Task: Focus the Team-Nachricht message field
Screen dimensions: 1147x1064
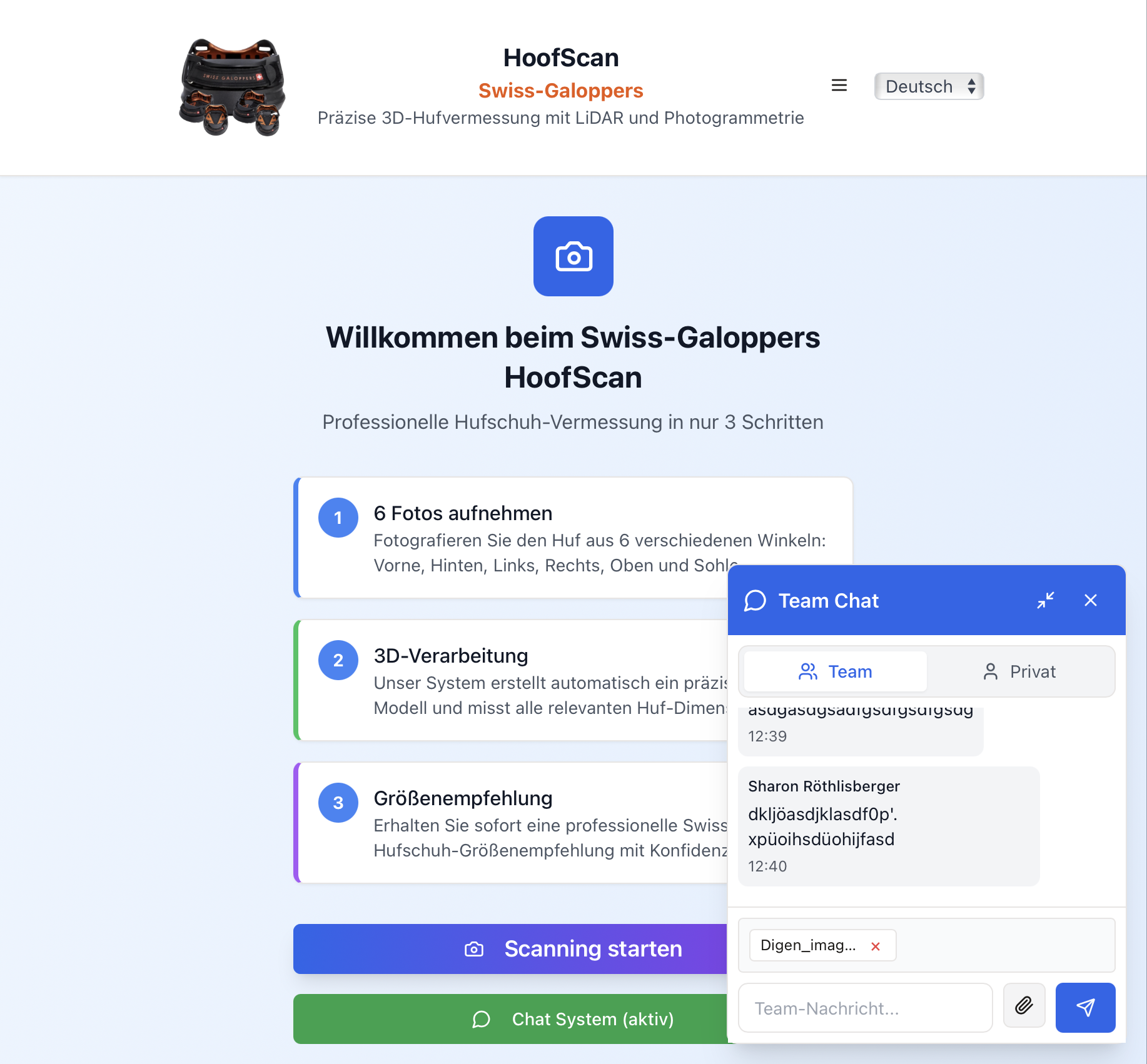Action: click(x=865, y=1008)
